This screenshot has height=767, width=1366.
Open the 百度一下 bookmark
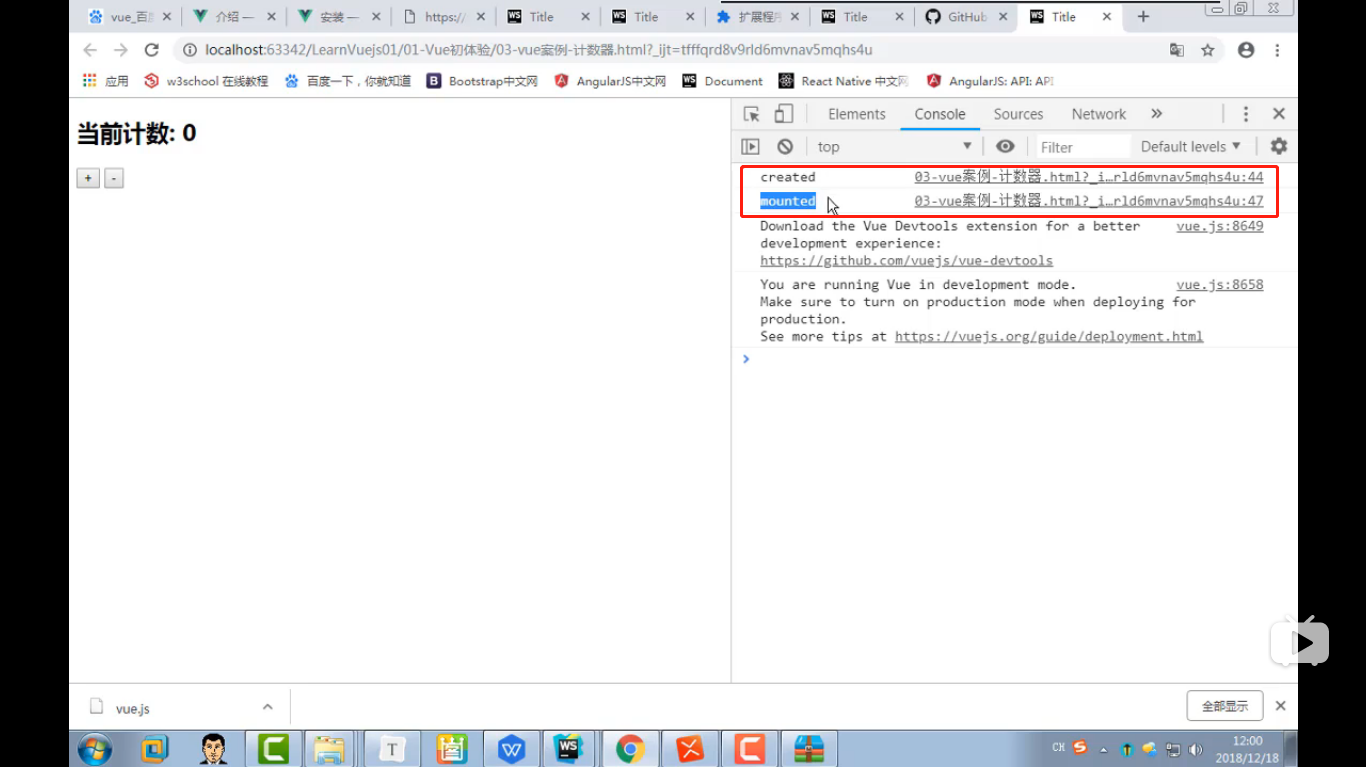347,81
